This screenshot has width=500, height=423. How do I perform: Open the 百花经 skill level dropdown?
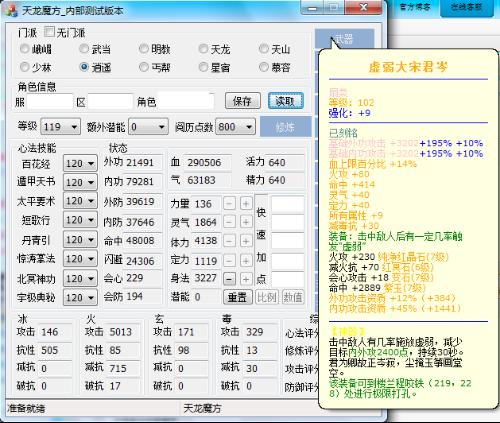click(x=80, y=163)
